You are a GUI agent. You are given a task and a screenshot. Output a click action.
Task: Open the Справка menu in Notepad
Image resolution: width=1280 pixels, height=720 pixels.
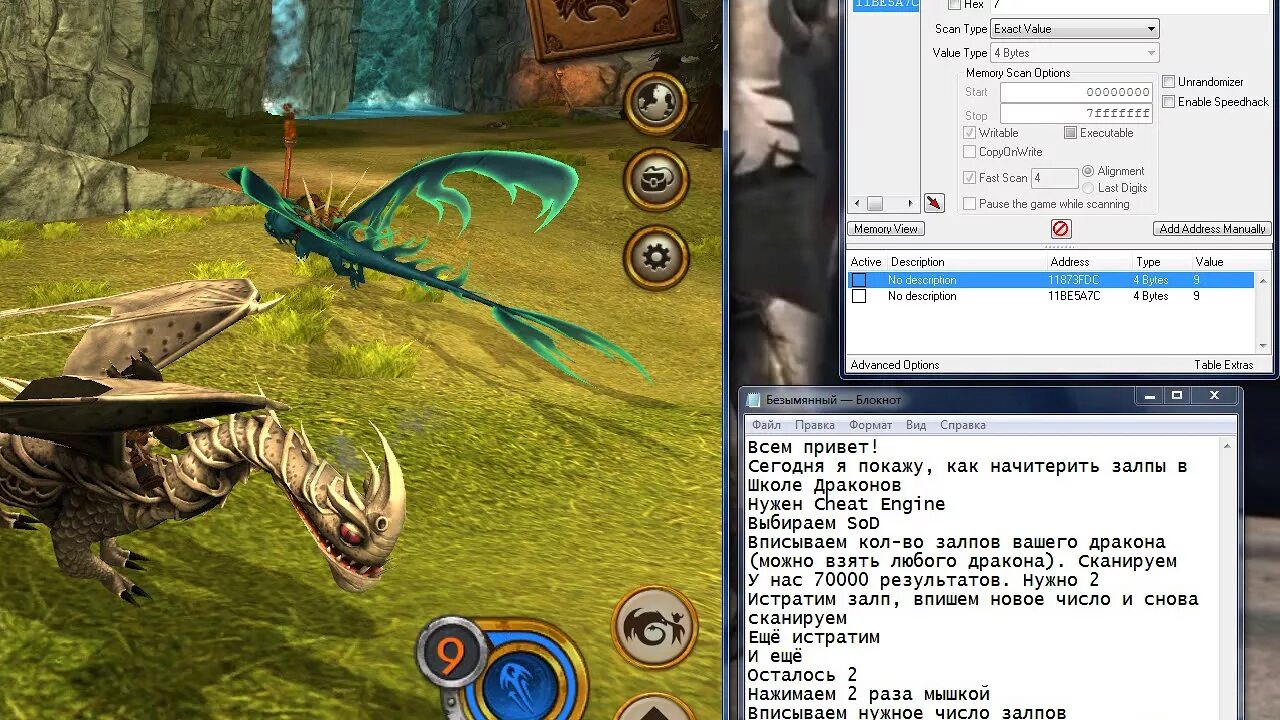coord(963,425)
